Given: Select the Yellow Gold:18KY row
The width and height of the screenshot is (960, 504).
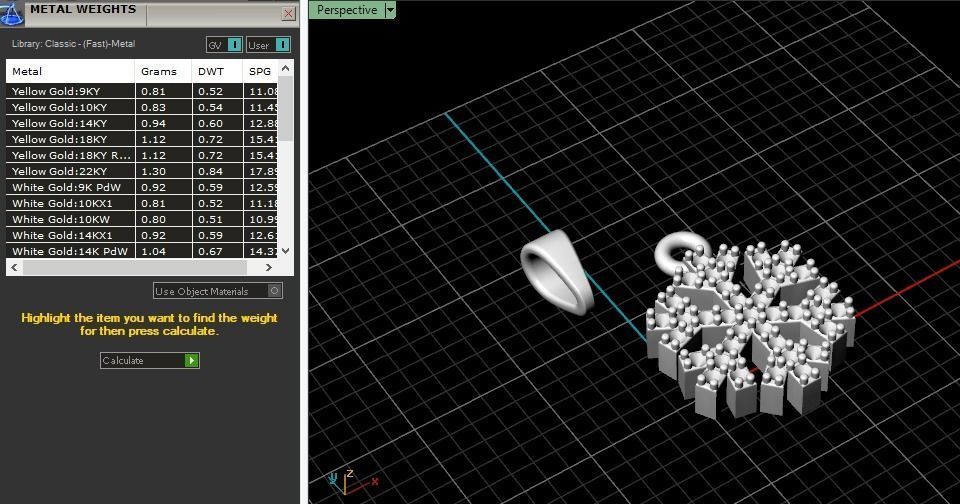Looking at the screenshot, I should pos(142,139).
